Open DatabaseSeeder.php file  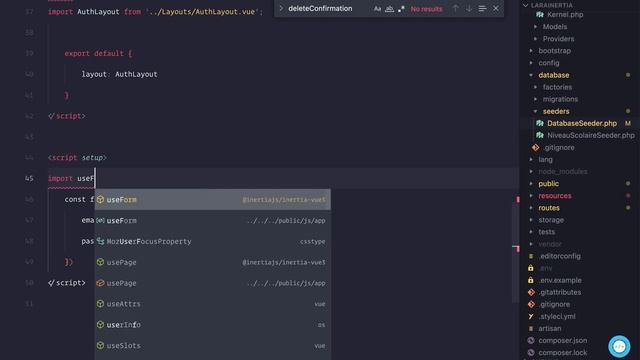click(582, 123)
